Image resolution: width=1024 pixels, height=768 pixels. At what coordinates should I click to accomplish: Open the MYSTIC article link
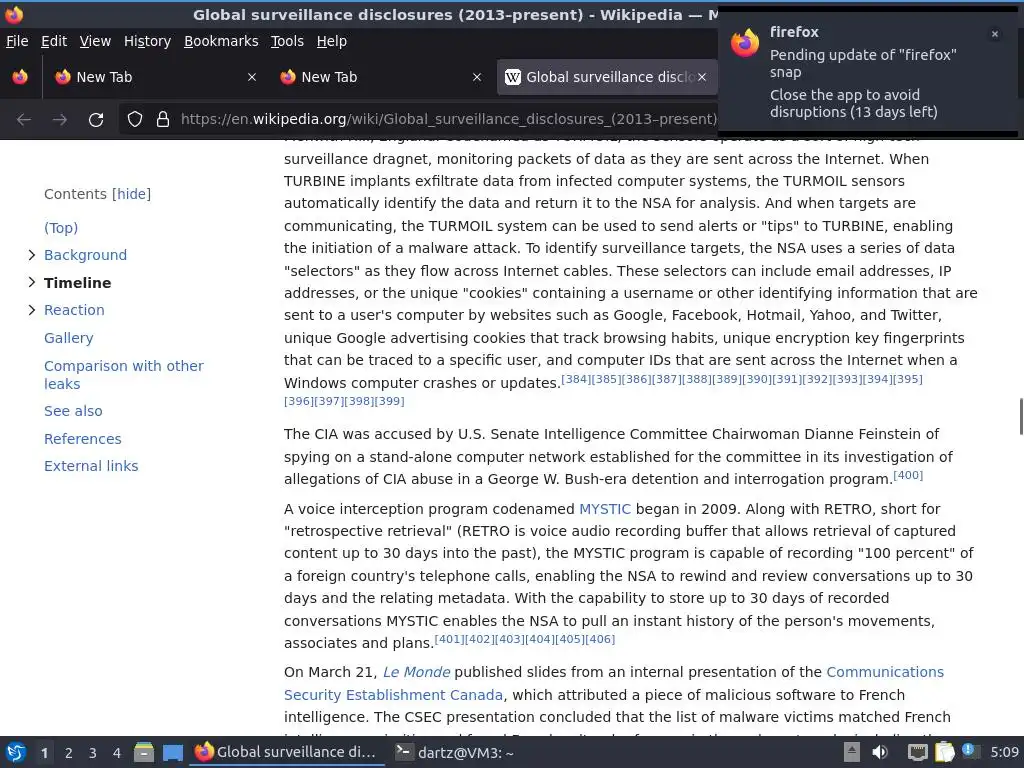tap(605, 509)
